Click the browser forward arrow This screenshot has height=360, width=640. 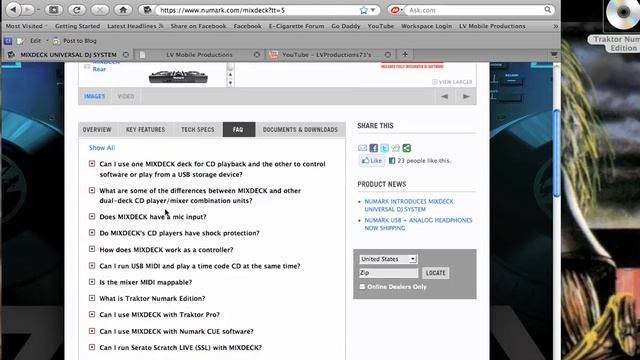pos(27,9)
